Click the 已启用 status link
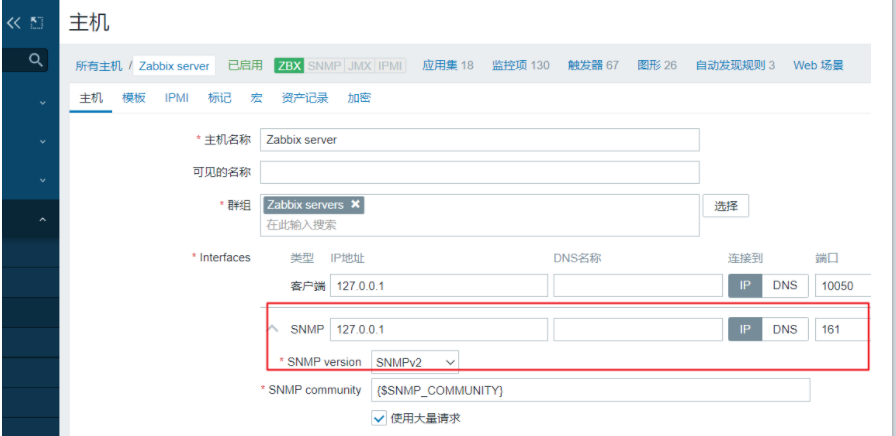This screenshot has height=436, width=896. click(x=245, y=65)
